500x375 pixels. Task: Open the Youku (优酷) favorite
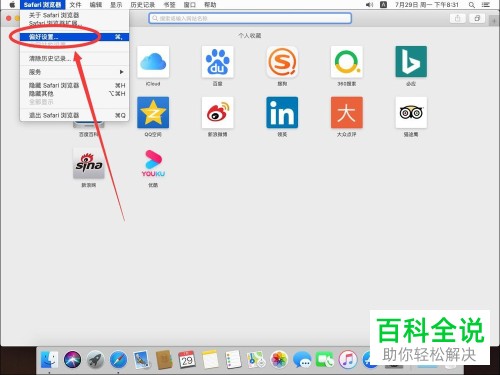coord(153,163)
